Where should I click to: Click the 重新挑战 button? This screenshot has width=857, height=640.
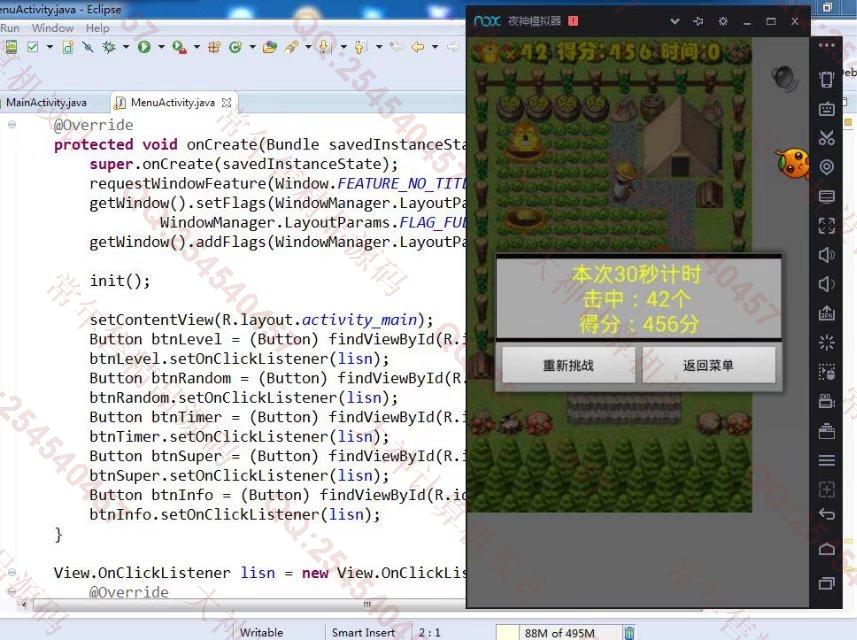[568, 365]
